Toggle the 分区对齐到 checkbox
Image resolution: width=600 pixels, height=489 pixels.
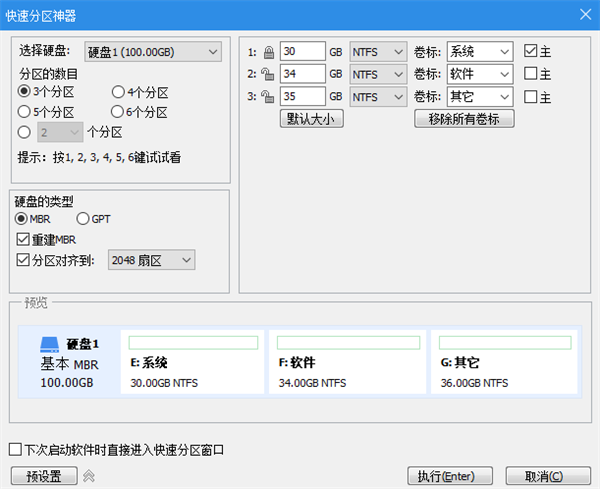(x=23, y=260)
